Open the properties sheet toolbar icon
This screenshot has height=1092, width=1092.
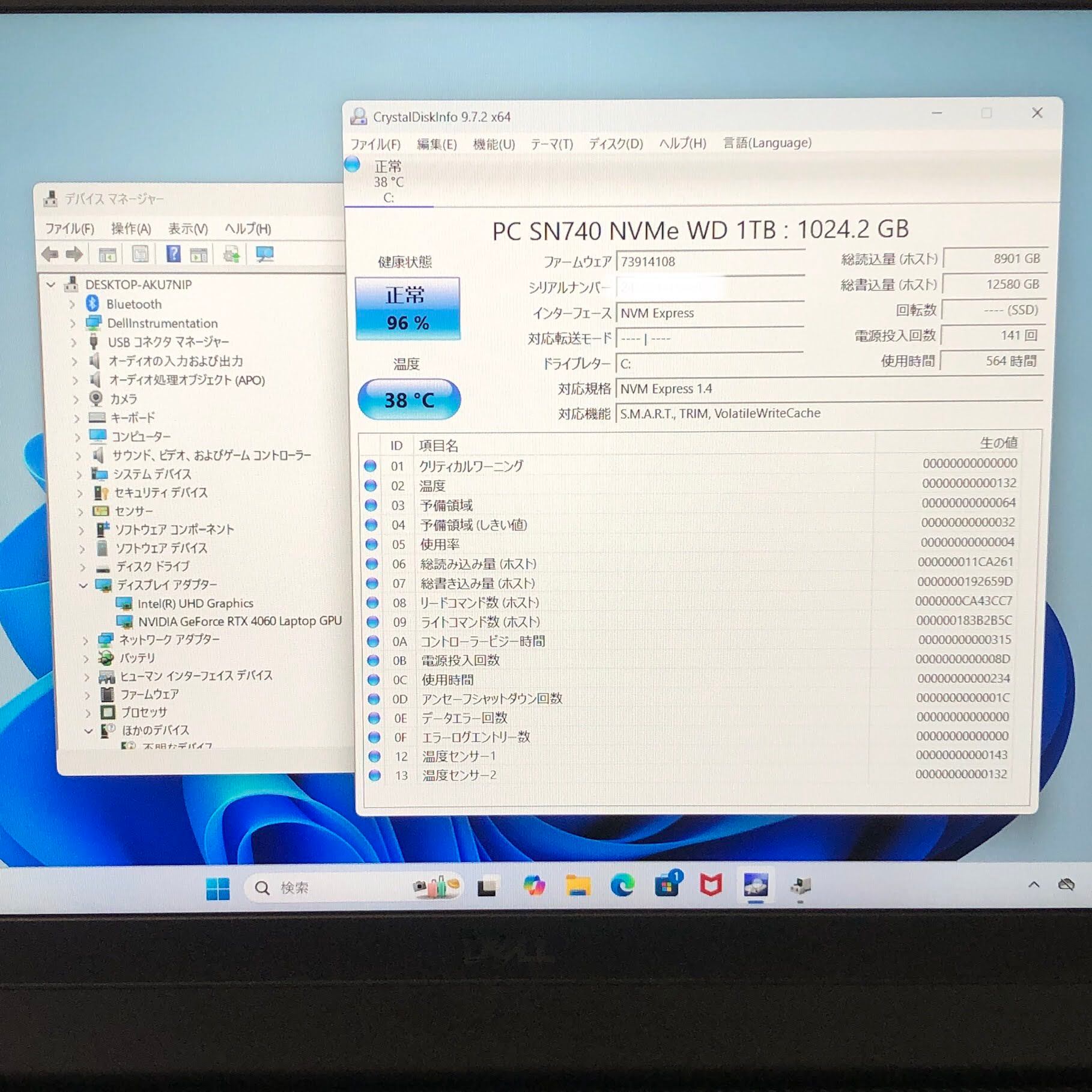140,255
